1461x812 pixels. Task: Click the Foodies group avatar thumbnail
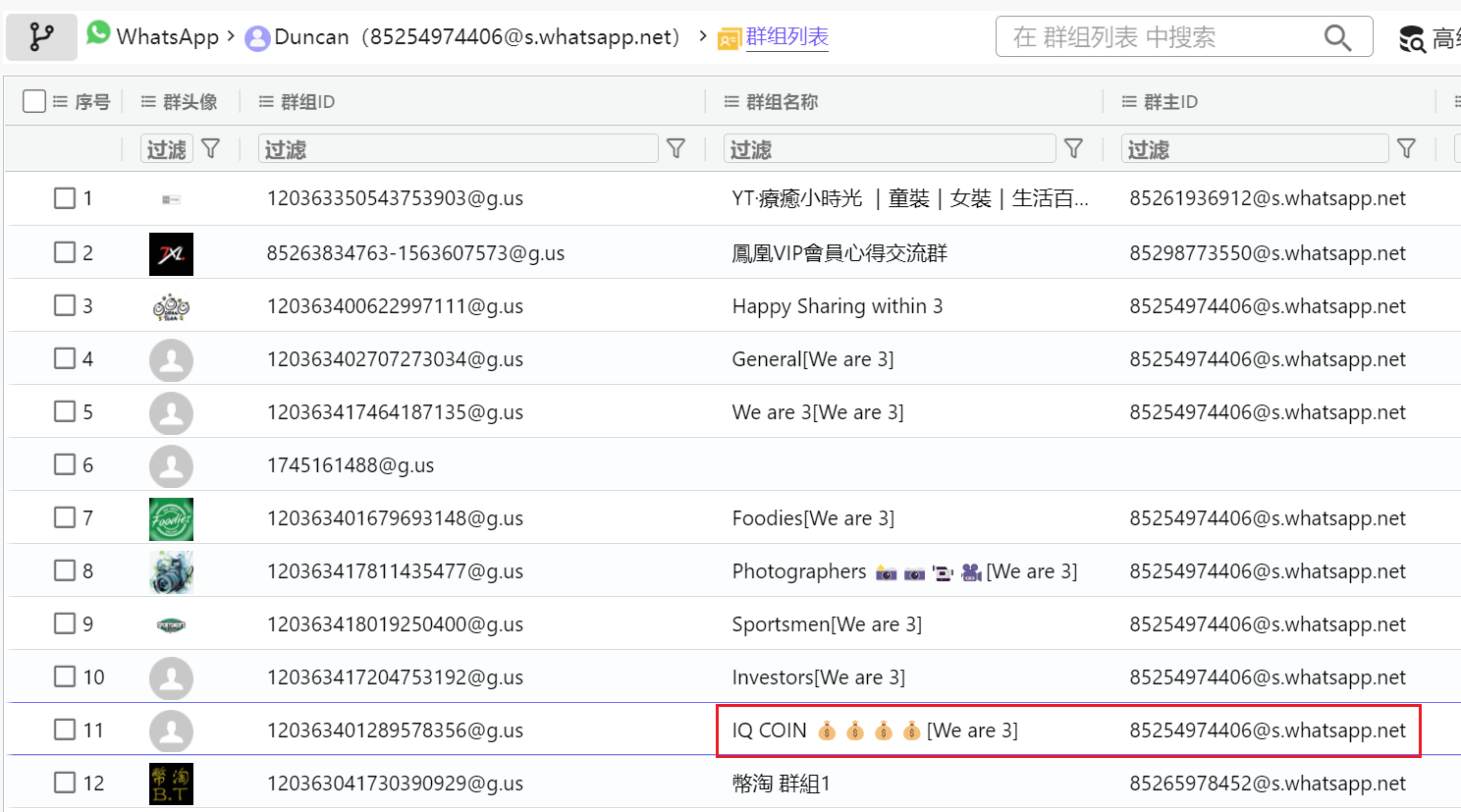pos(171,518)
